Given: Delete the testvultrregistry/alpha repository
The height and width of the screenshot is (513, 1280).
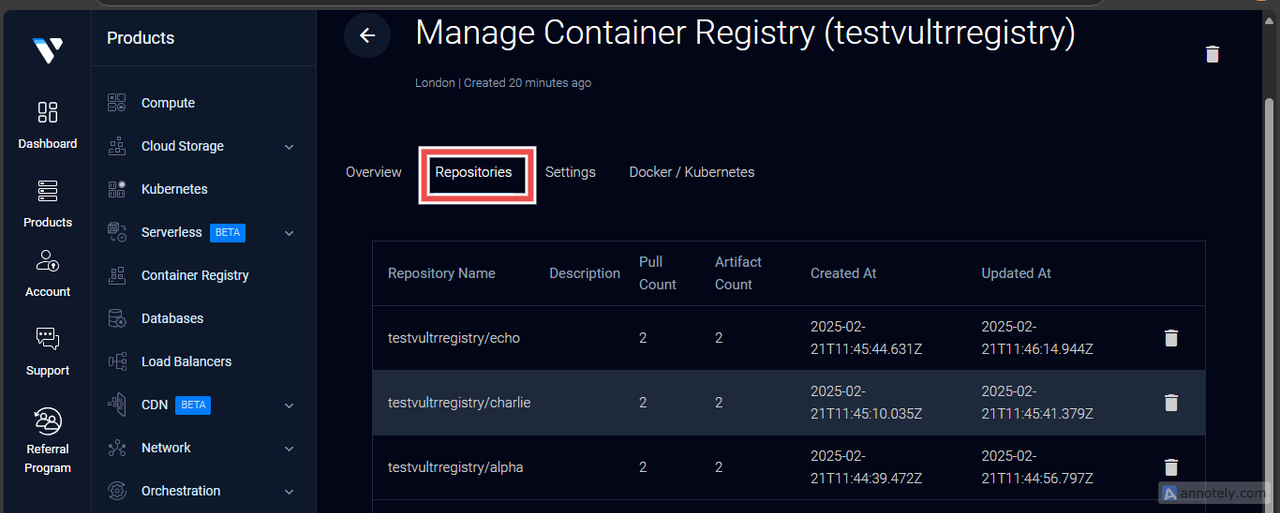Looking at the screenshot, I should click(1171, 467).
